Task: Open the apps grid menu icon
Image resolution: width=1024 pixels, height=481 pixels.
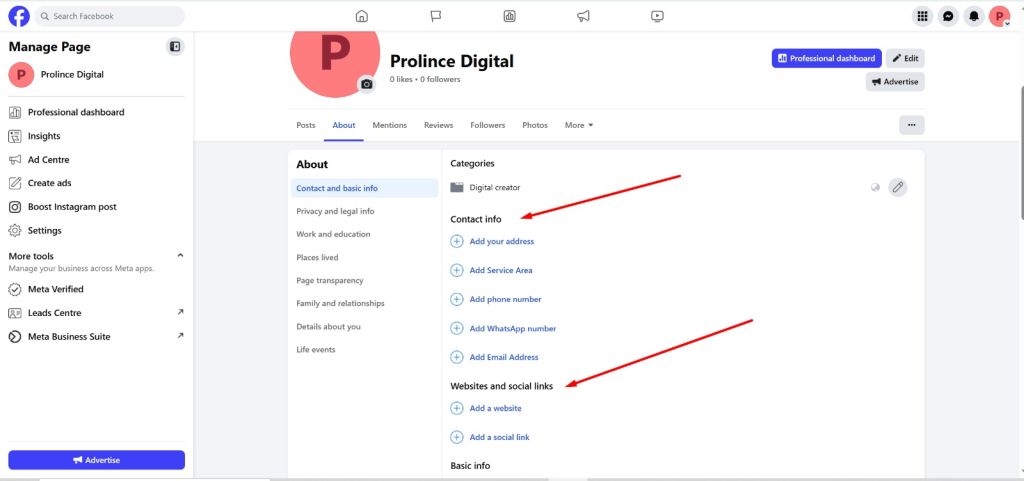Action: click(922, 16)
